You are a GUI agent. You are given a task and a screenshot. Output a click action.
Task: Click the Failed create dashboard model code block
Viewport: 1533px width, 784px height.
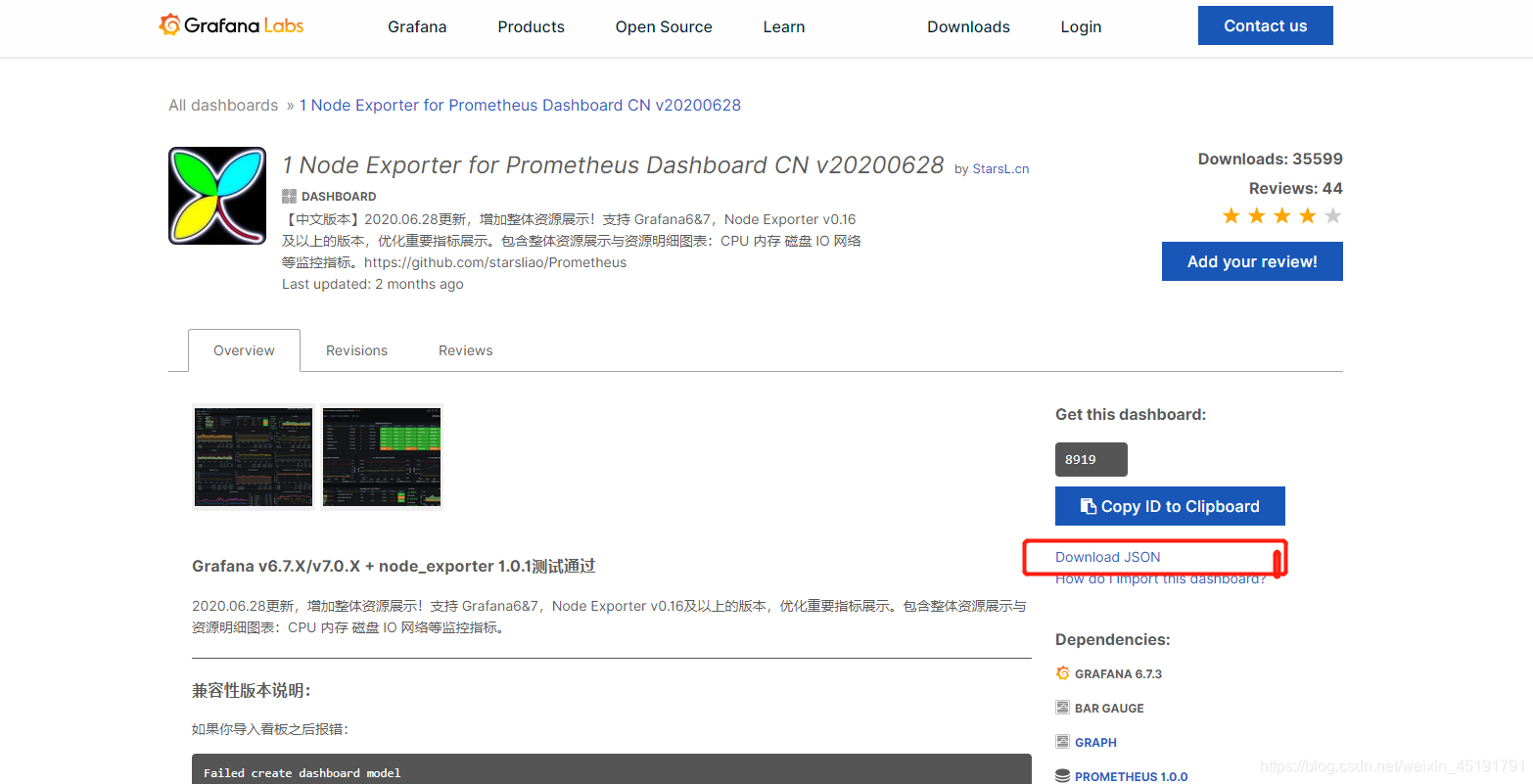(x=612, y=769)
